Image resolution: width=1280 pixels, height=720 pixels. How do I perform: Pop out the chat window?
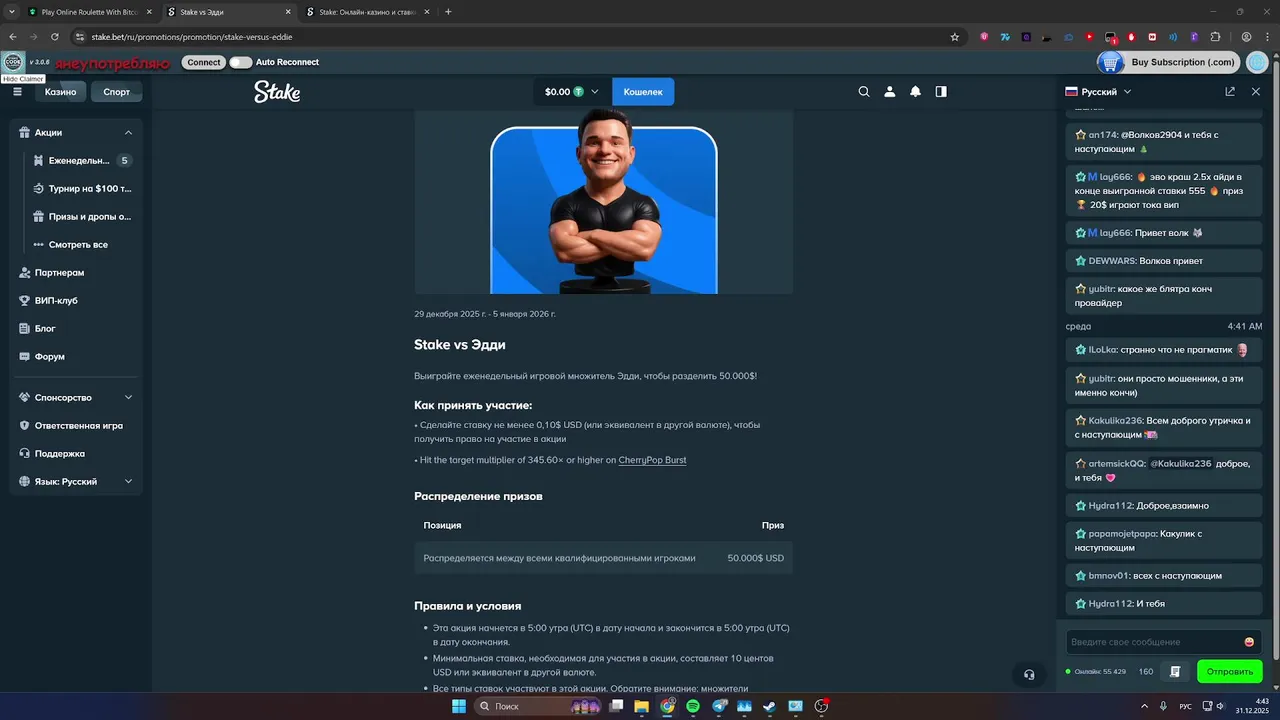click(x=1230, y=91)
